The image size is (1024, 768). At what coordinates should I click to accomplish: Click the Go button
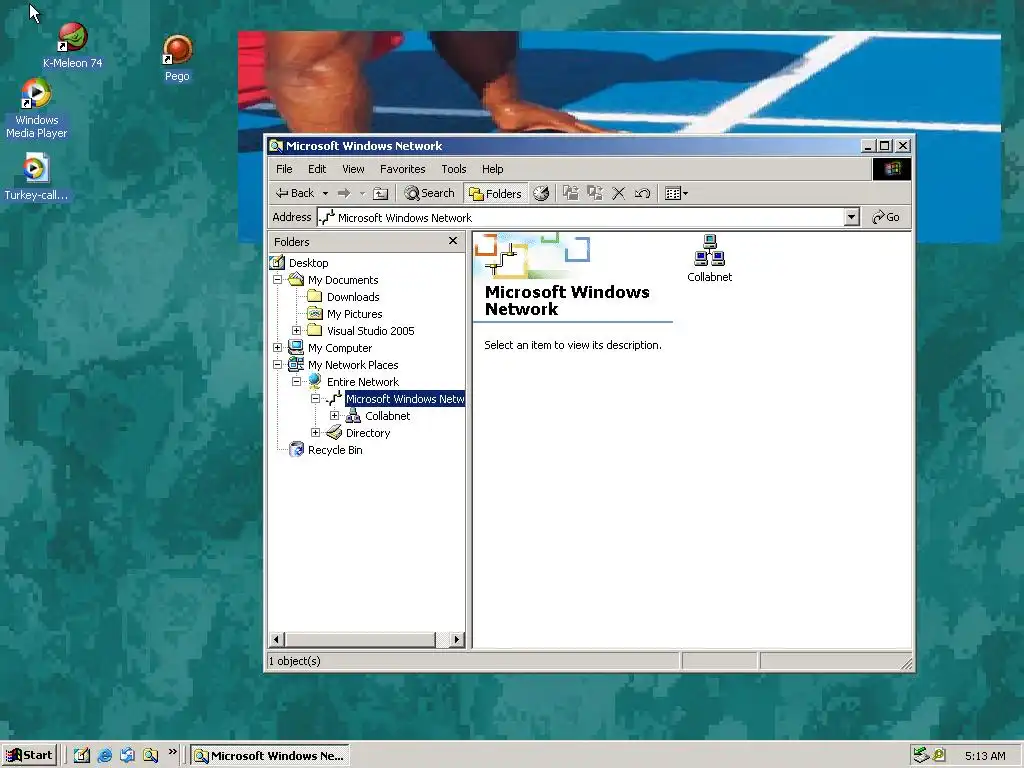click(x=886, y=217)
